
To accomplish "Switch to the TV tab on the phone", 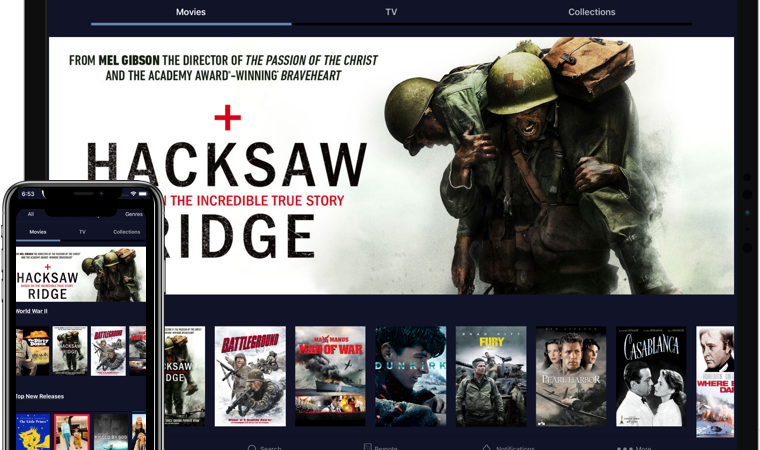I will tap(82, 232).
